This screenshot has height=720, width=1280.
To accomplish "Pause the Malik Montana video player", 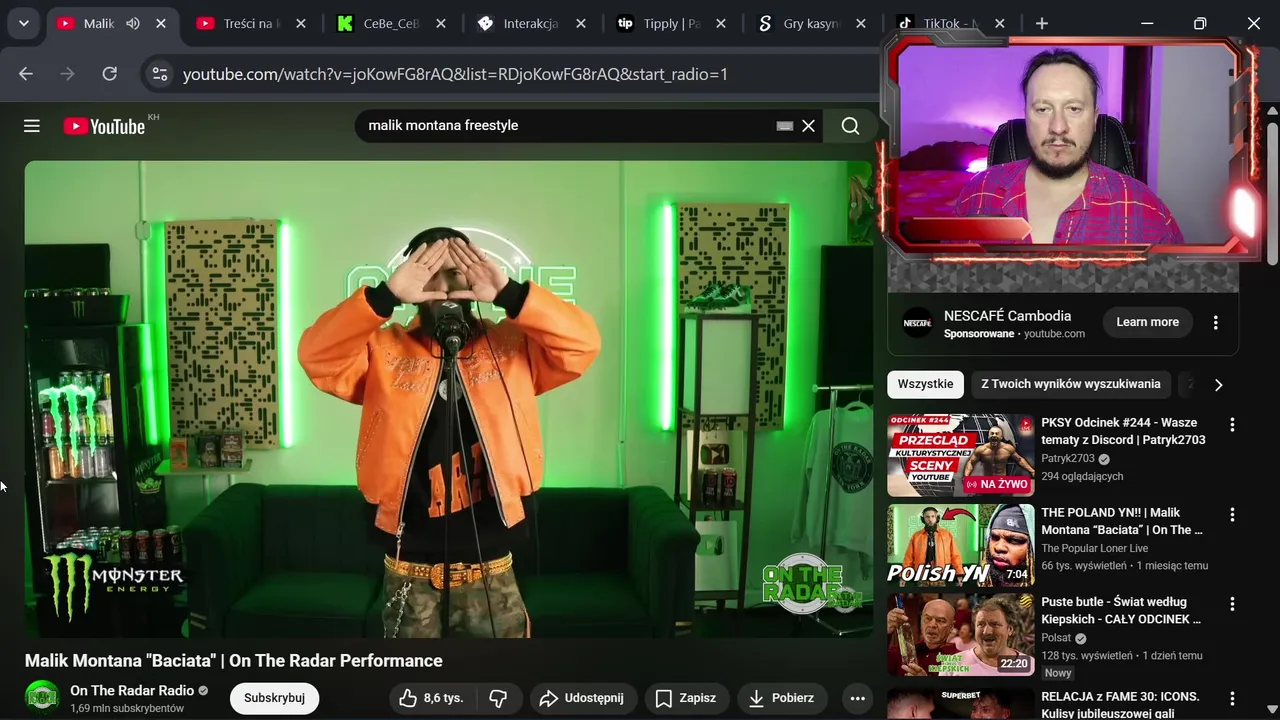I will 449,399.
